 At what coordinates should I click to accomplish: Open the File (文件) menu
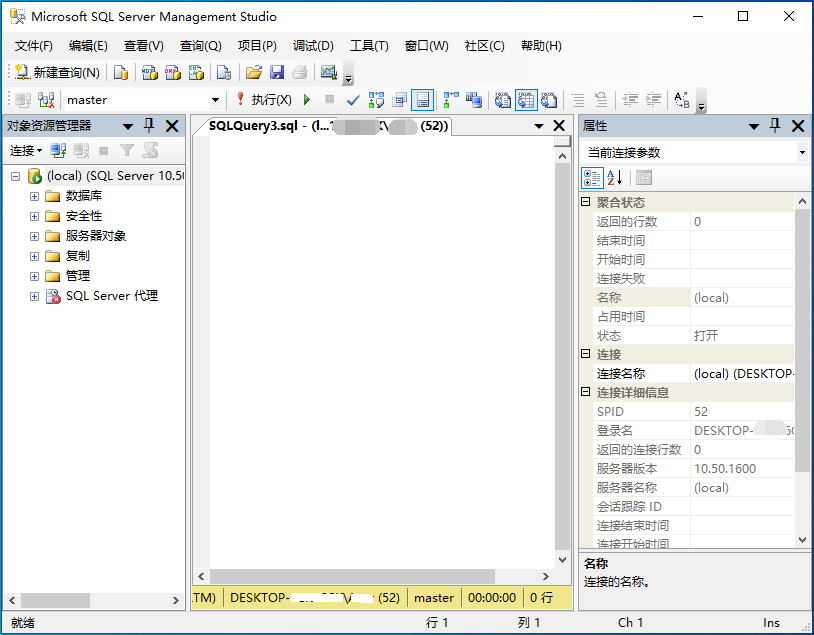click(x=34, y=46)
